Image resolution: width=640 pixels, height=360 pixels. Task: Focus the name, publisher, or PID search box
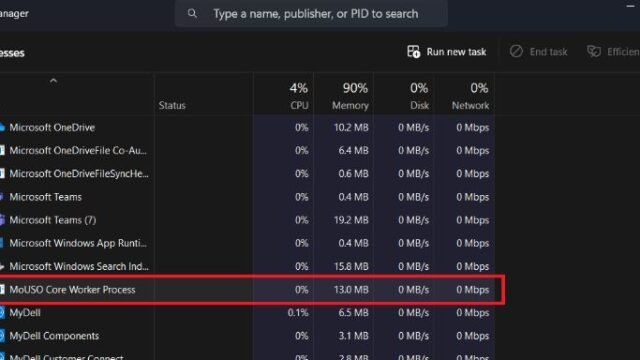[311, 13]
